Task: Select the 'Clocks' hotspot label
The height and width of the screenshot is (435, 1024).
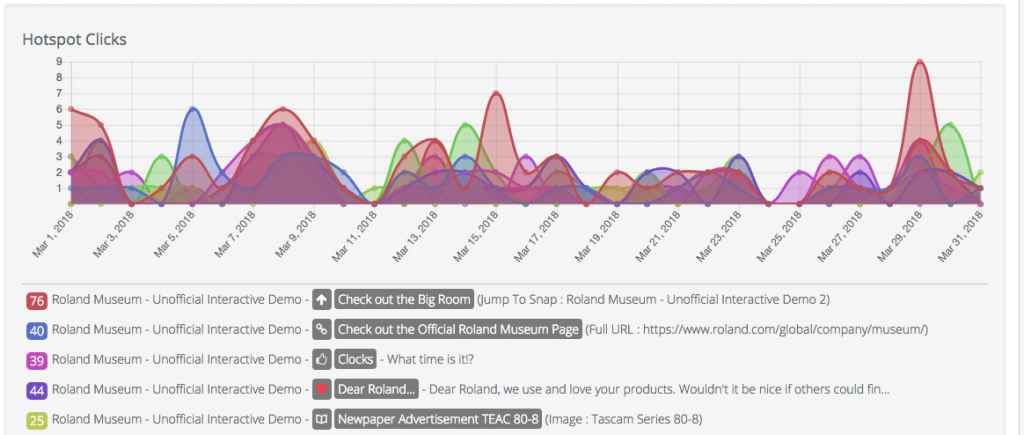Action: click(355, 359)
